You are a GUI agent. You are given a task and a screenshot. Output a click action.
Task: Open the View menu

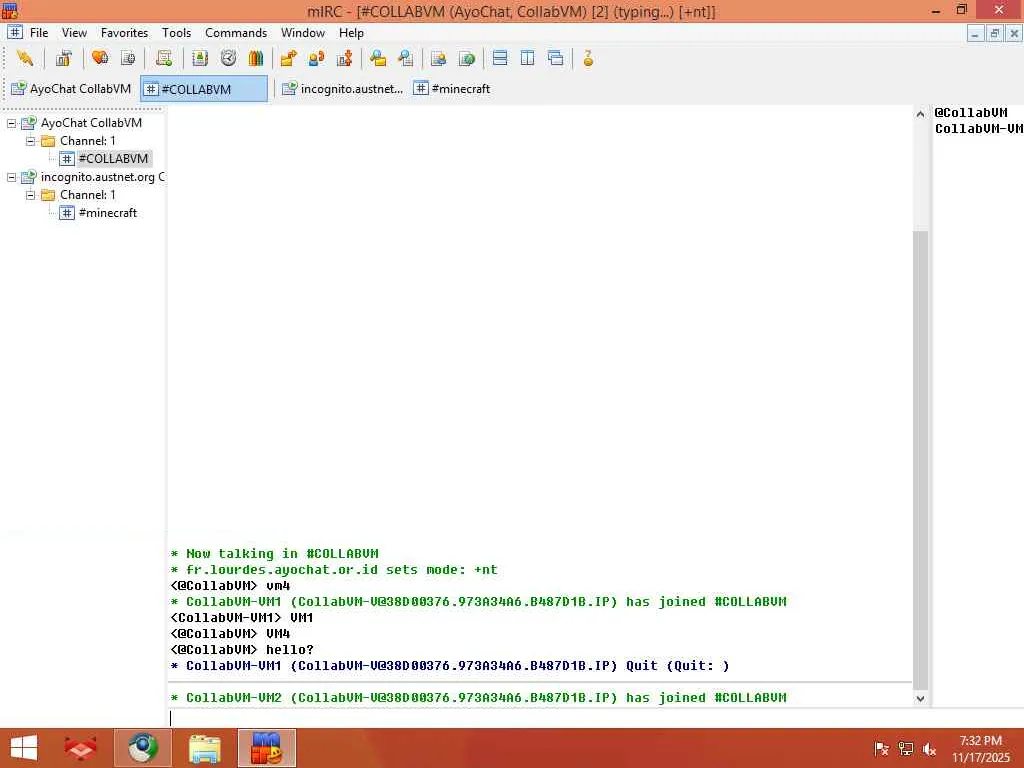(74, 33)
